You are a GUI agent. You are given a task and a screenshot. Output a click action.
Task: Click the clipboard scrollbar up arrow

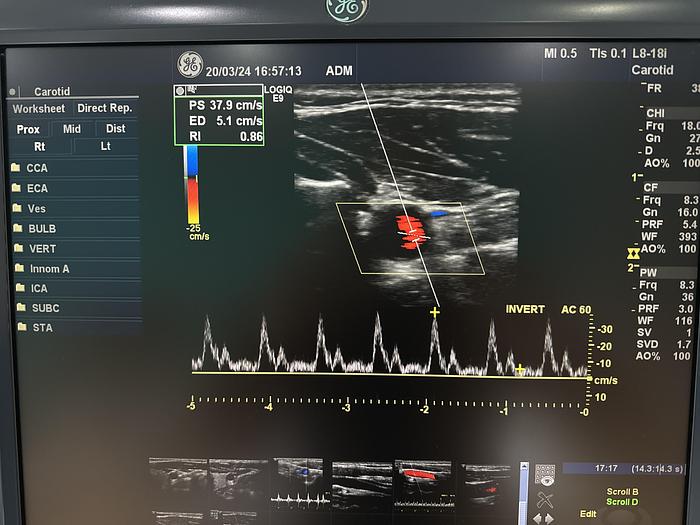point(524,467)
